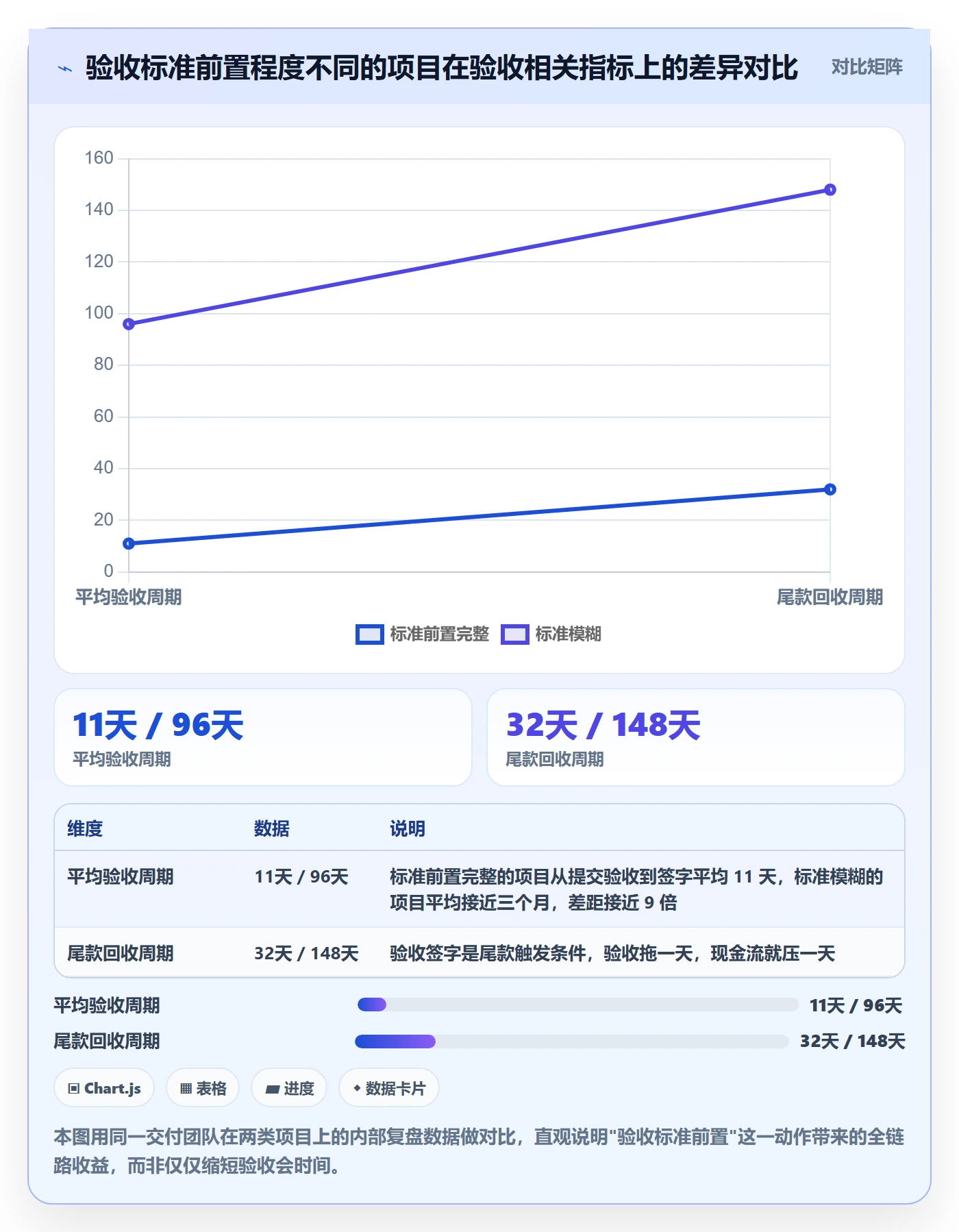Image resolution: width=959 pixels, height=1232 pixels.
Task: Click the 32 data point on blue line
Action: pyautogui.click(x=830, y=489)
